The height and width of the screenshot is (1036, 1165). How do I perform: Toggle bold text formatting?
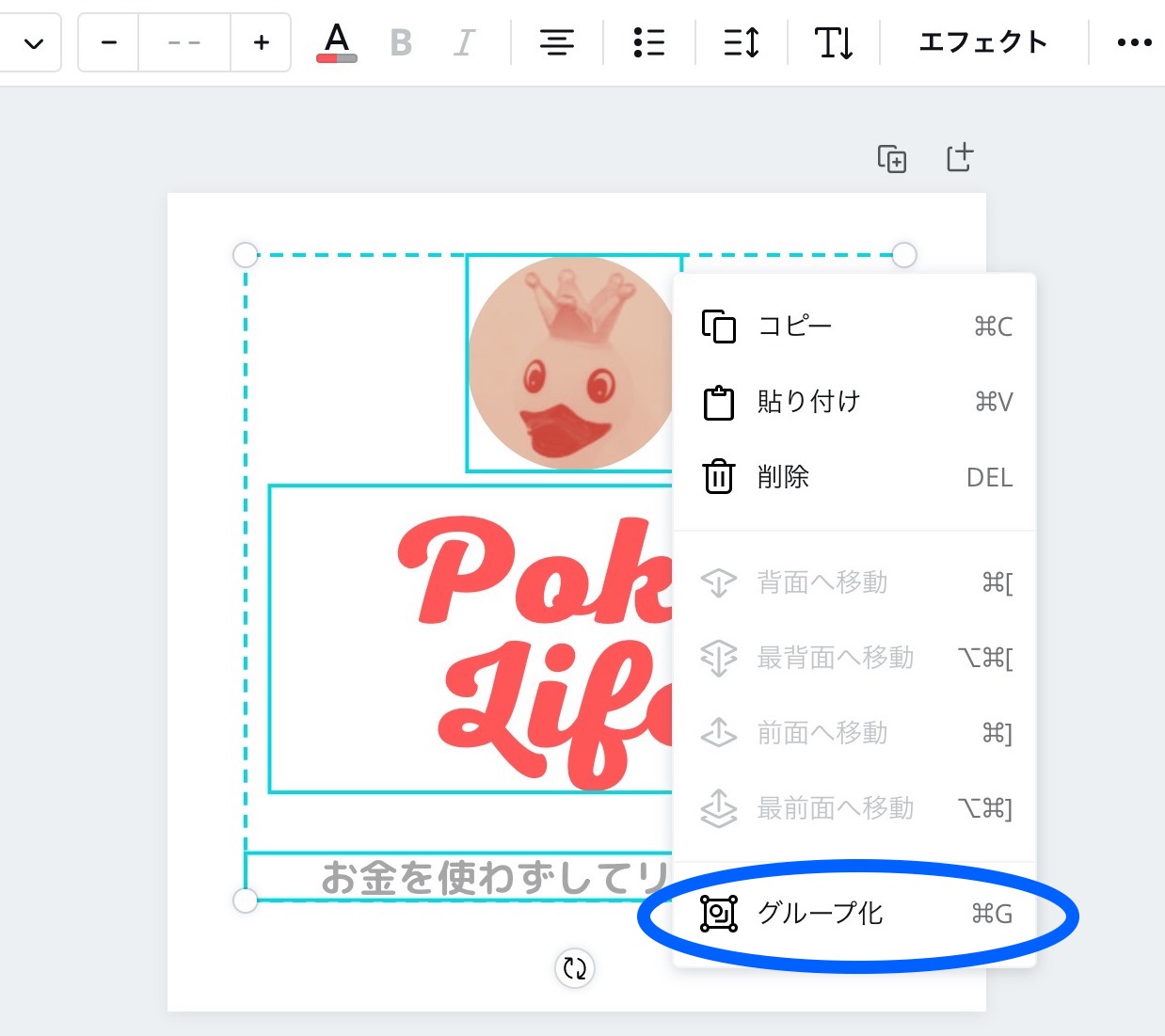point(401,43)
